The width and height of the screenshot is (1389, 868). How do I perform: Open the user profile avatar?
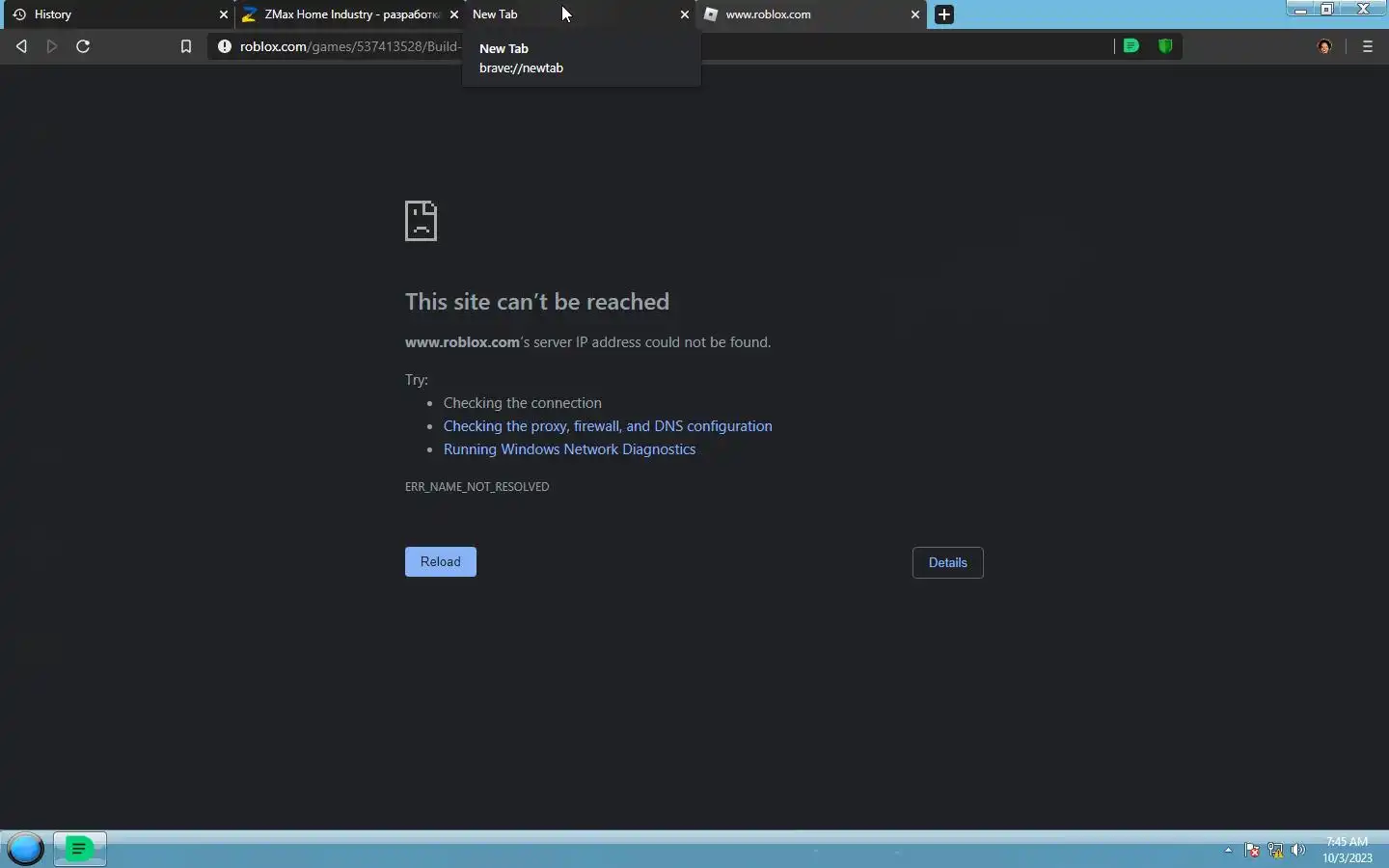click(x=1325, y=46)
